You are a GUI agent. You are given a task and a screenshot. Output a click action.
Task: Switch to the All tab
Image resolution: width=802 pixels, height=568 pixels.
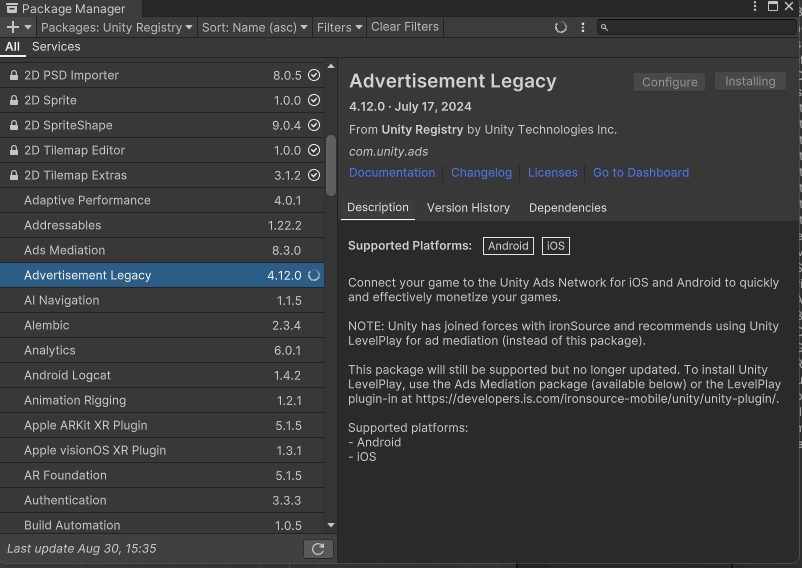pos(12,47)
